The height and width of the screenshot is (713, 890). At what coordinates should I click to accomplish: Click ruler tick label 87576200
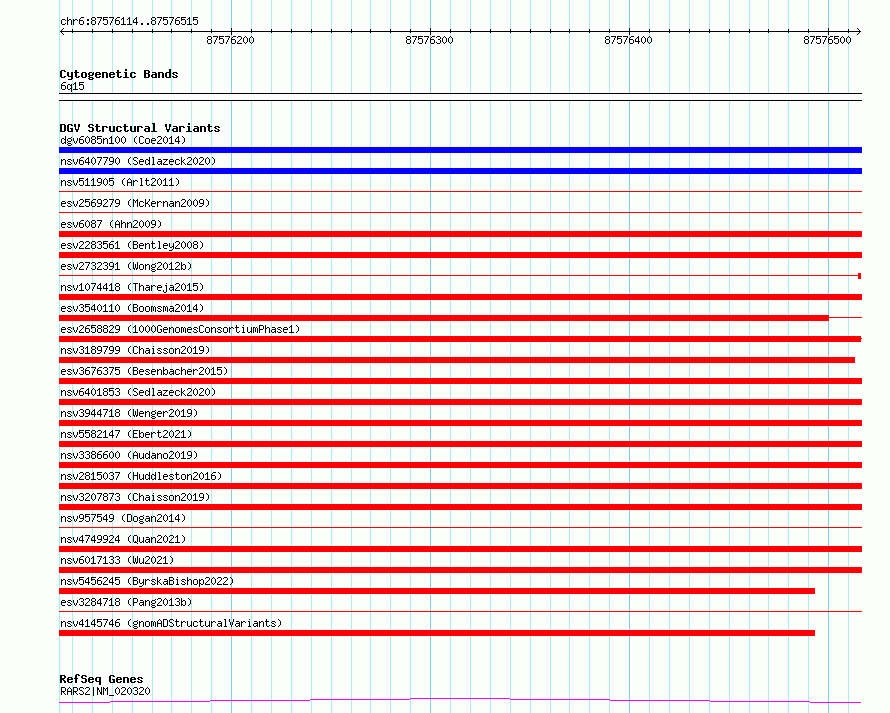pyautogui.click(x=230, y=40)
